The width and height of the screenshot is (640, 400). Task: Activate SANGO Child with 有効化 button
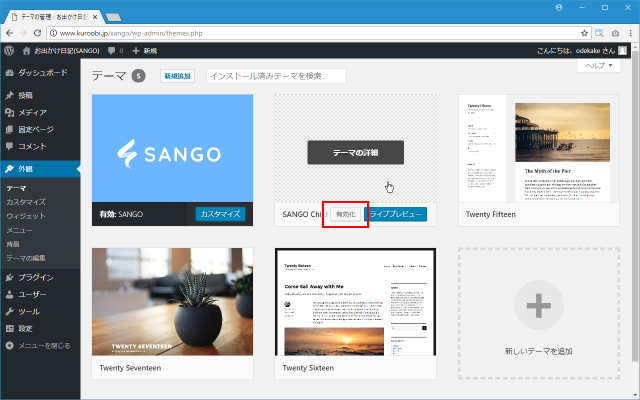point(346,214)
